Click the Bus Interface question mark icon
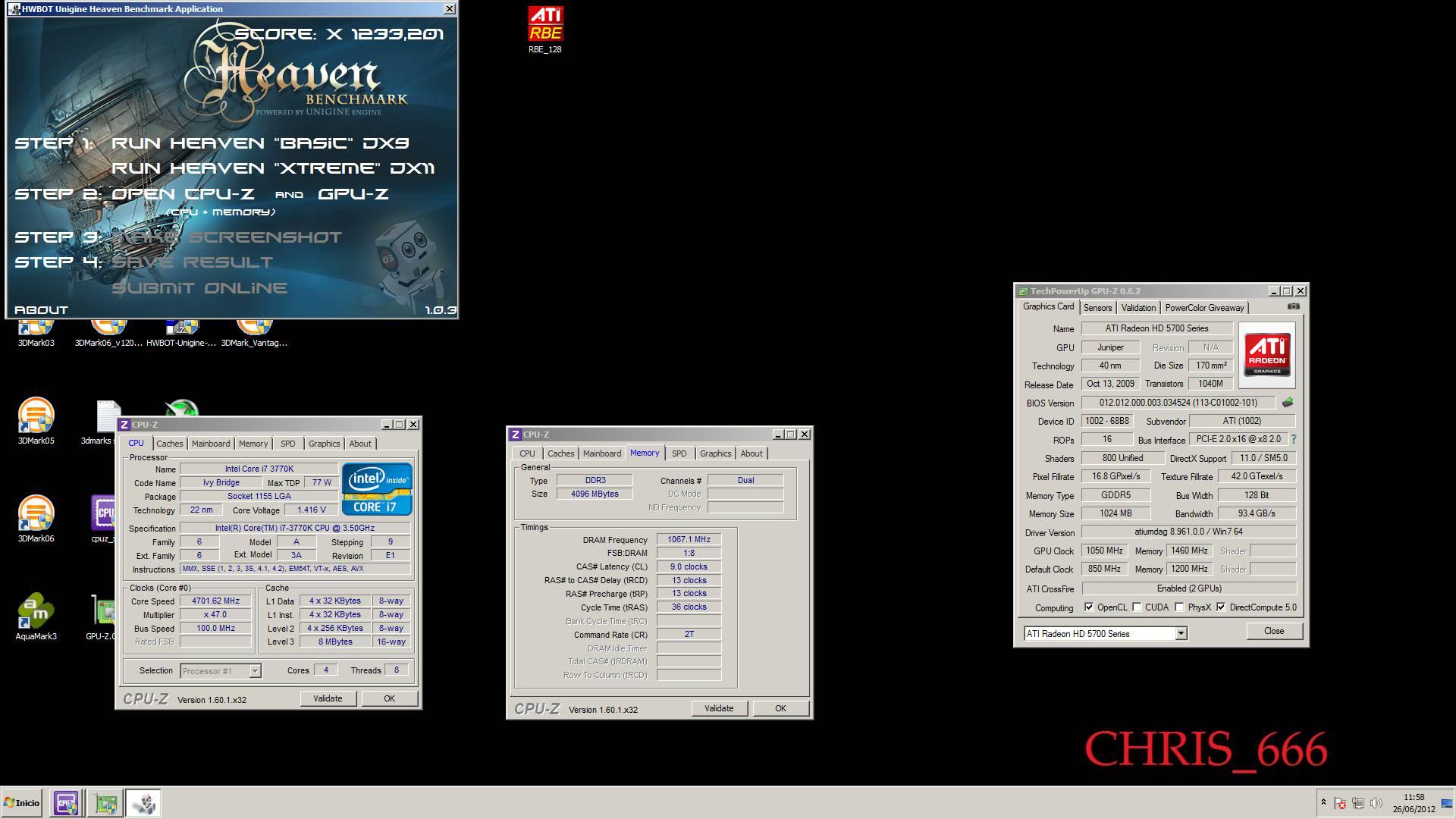The width and height of the screenshot is (1456, 819). [x=1294, y=439]
